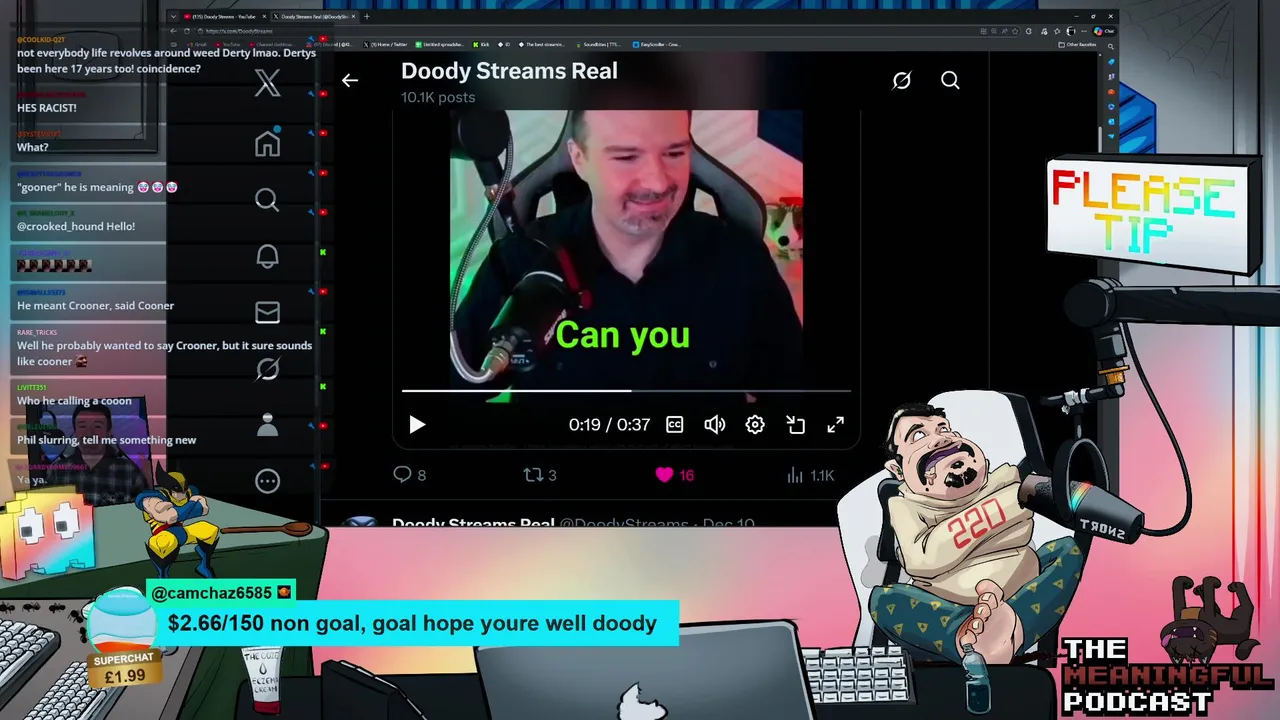The width and height of the screenshot is (1280, 720).
Task: Click '10.1K posts' under the profile name
Action: tap(438, 97)
